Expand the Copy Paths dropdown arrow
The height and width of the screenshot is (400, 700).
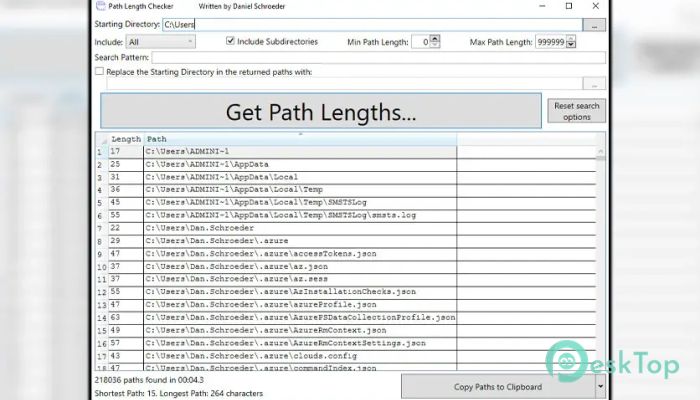[x=601, y=387]
